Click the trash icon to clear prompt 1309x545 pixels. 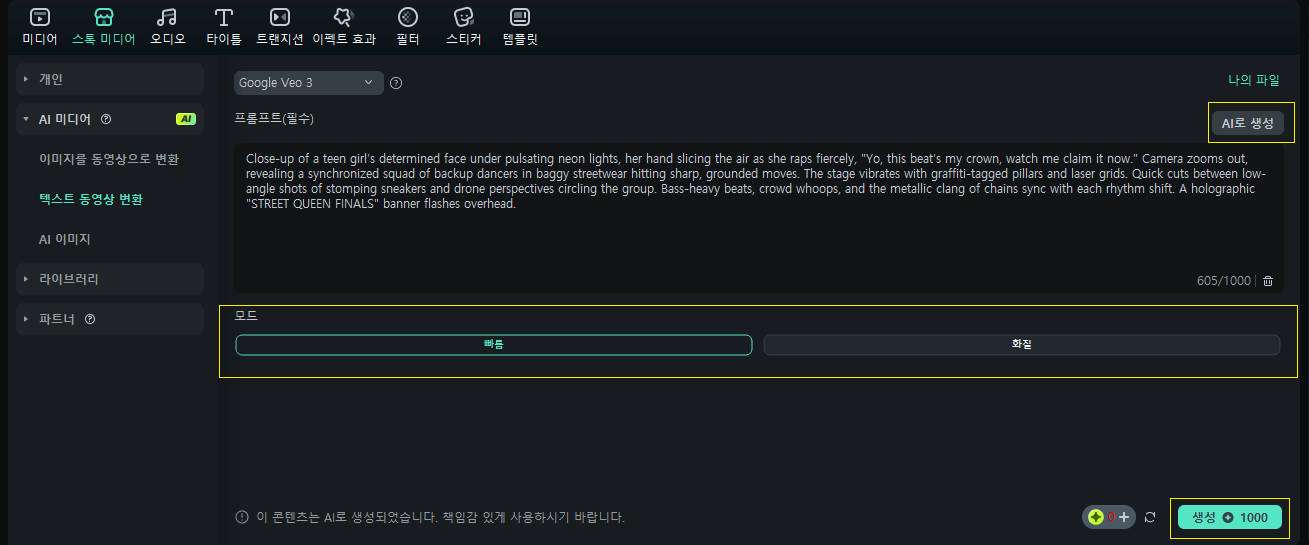[x=1268, y=281]
